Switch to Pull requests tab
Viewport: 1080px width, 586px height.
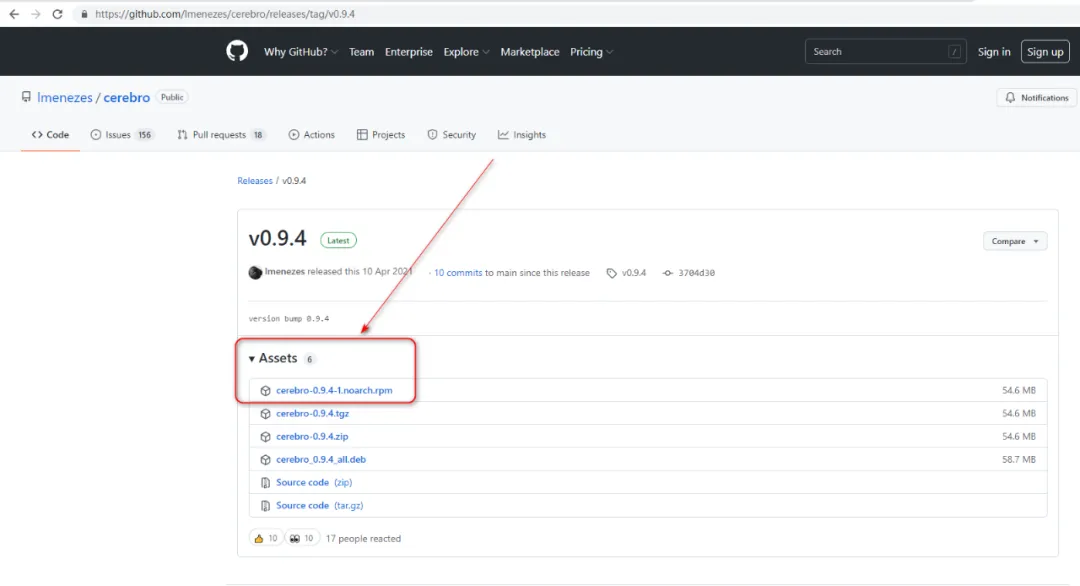point(221,135)
